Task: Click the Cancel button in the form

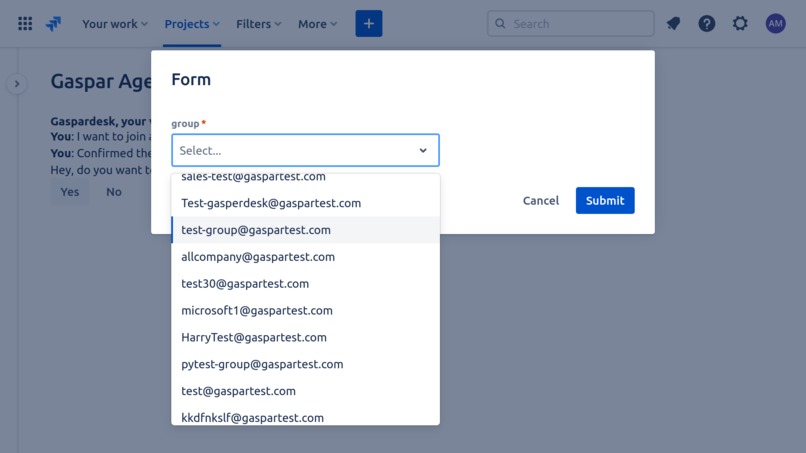Action: [x=541, y=201]
